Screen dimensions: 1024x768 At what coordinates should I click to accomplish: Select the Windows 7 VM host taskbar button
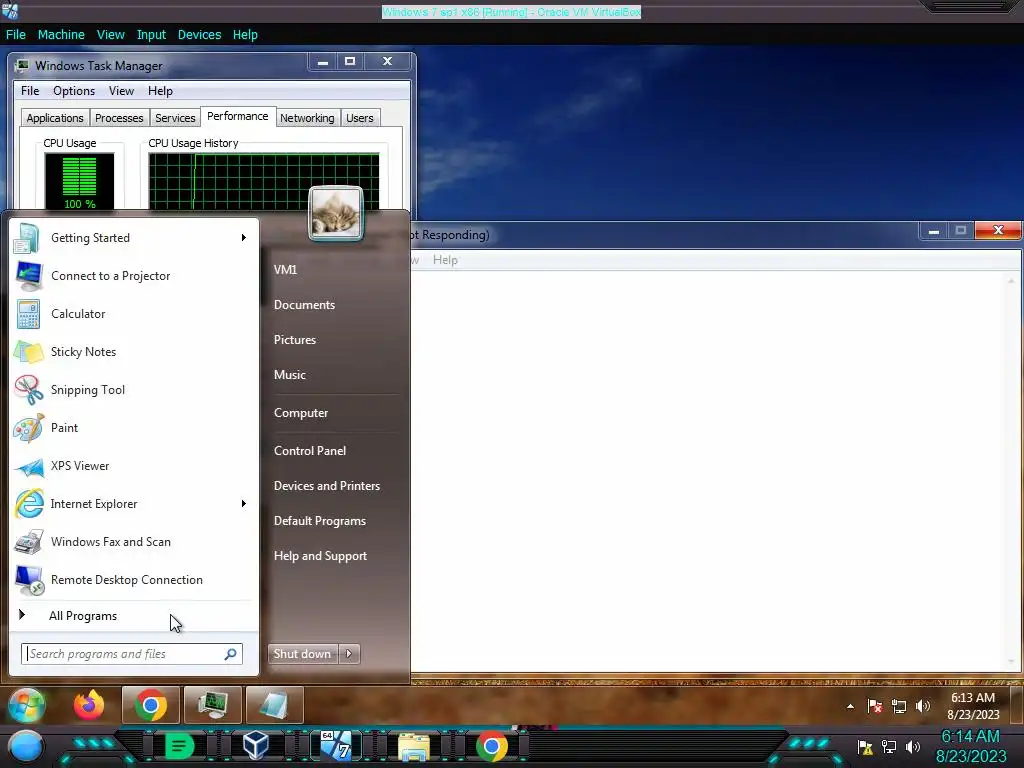coord(336,746)
